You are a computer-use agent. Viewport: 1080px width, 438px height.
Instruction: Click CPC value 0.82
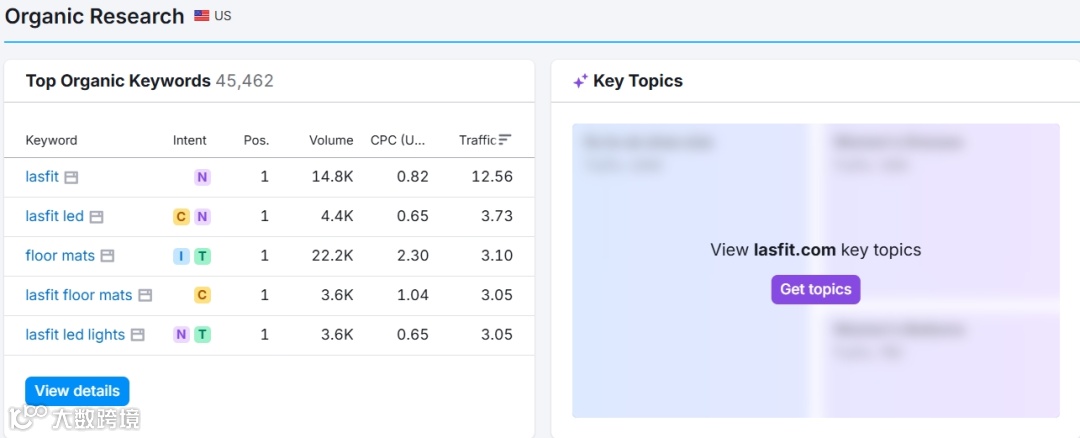[413, 177]
